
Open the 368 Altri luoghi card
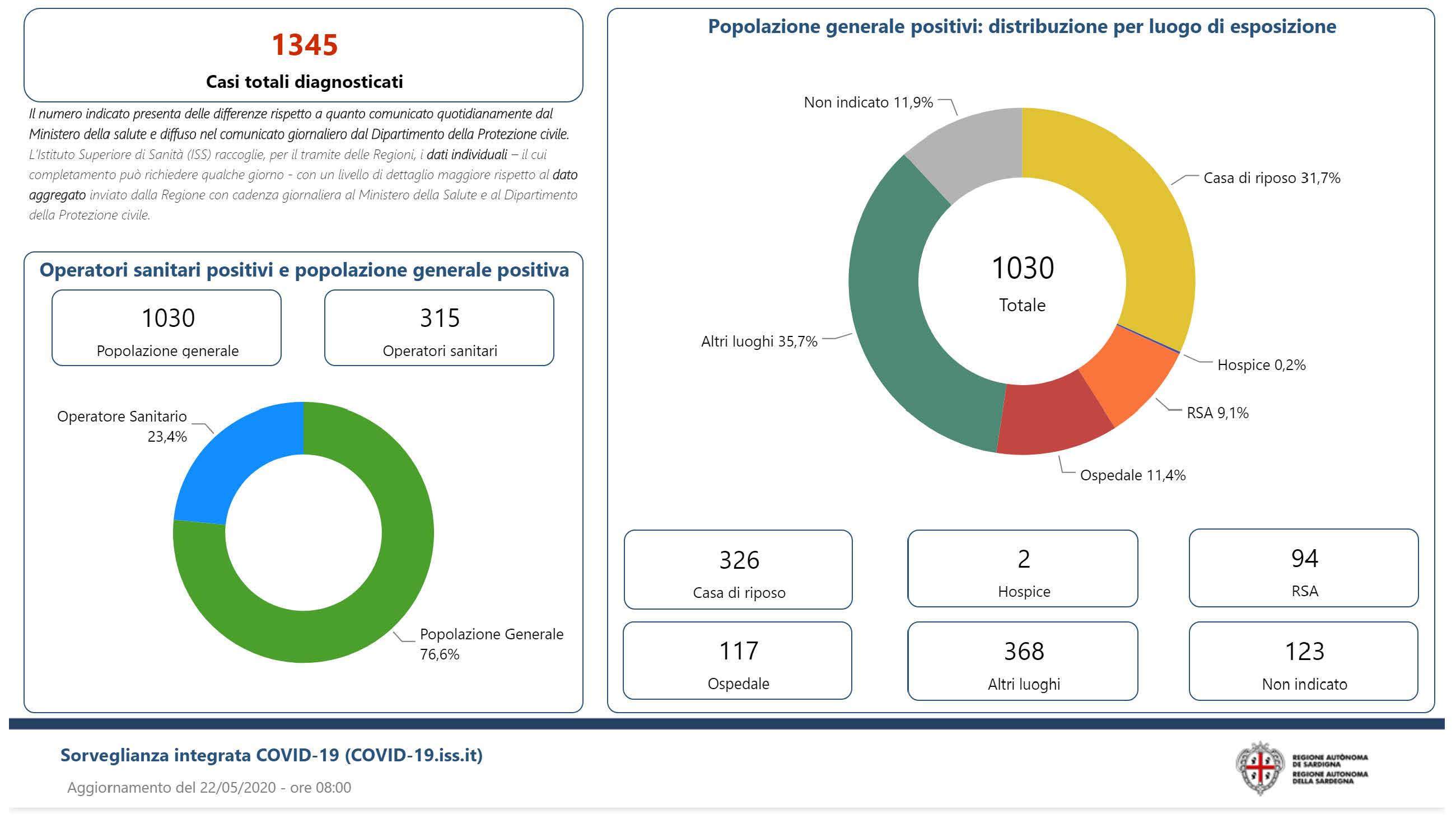coord(1023,661)
